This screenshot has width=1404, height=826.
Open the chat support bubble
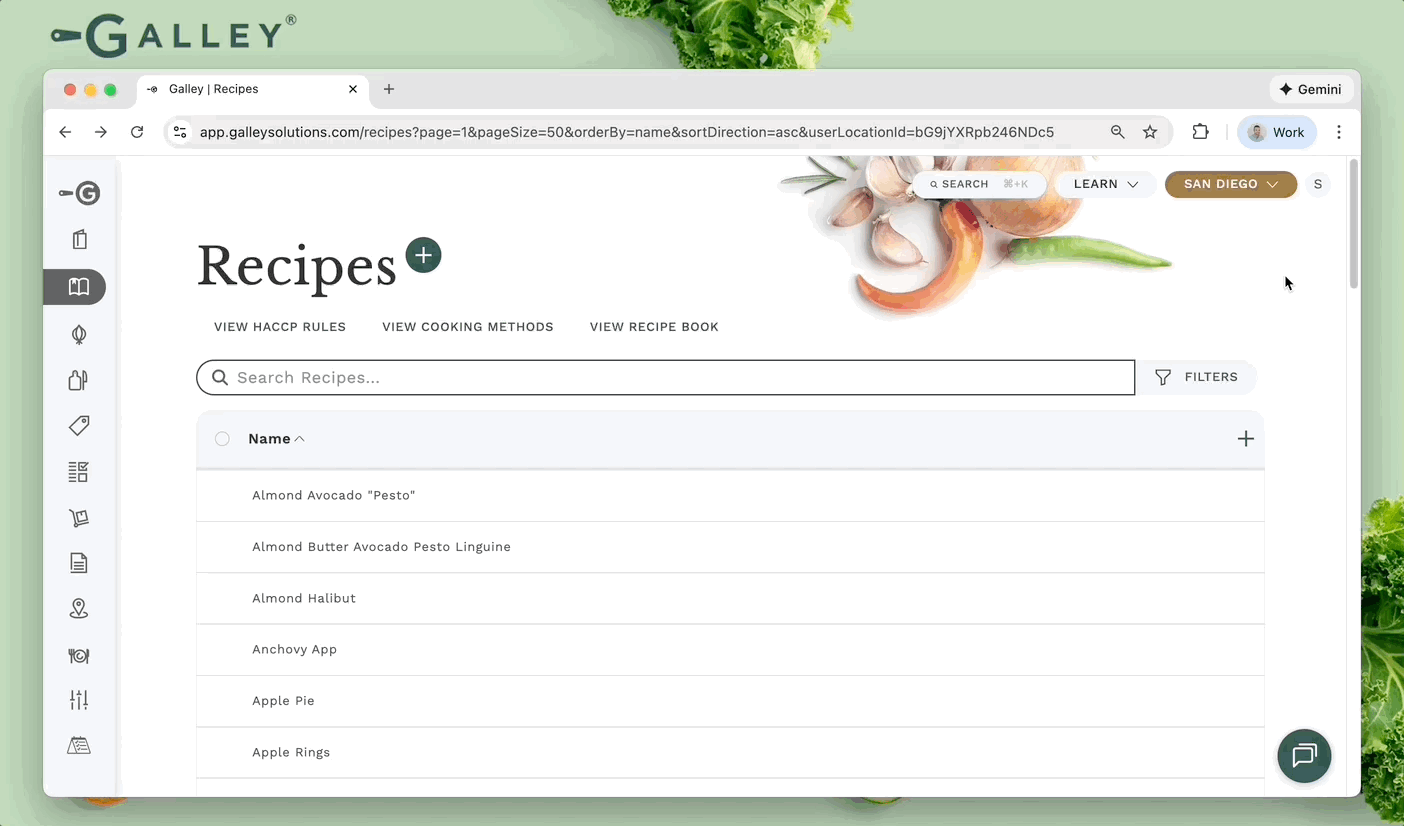(x=1304, y=756)
